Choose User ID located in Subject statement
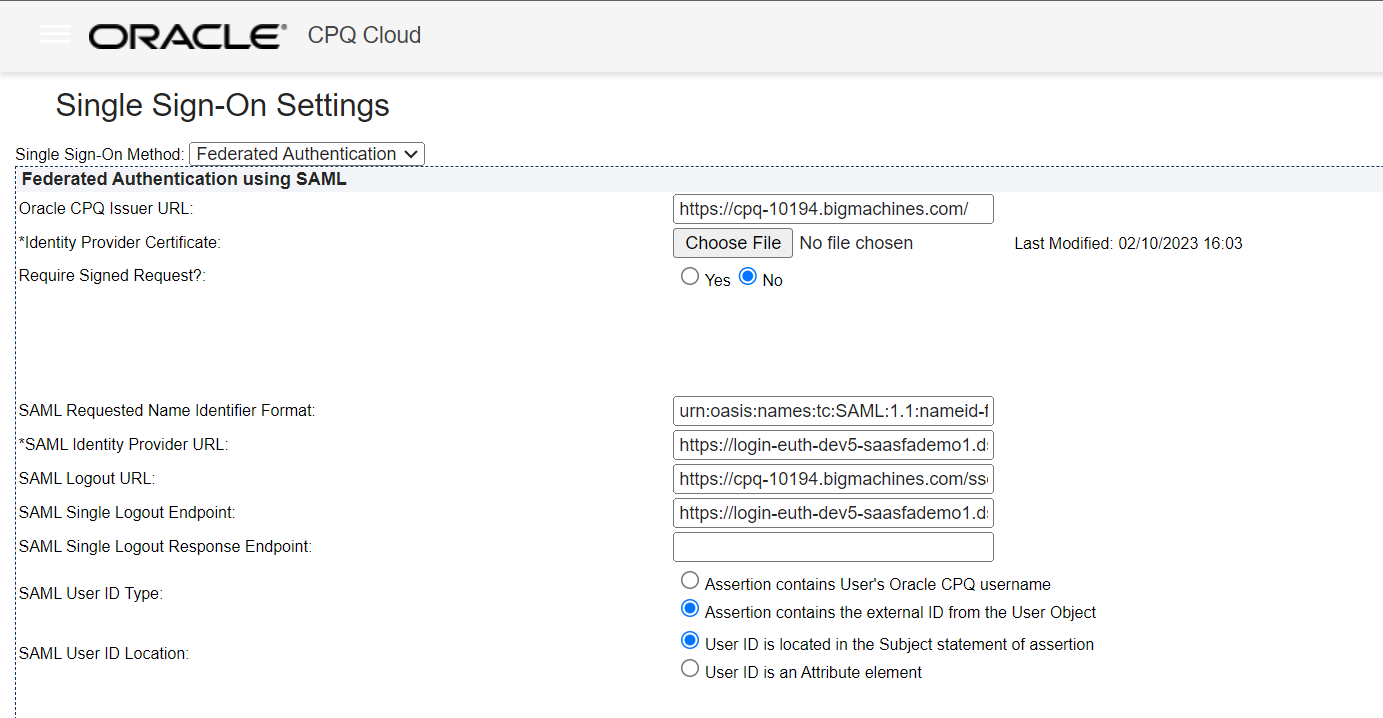The width and height of the screenshot is (1383, 718). 690,640
